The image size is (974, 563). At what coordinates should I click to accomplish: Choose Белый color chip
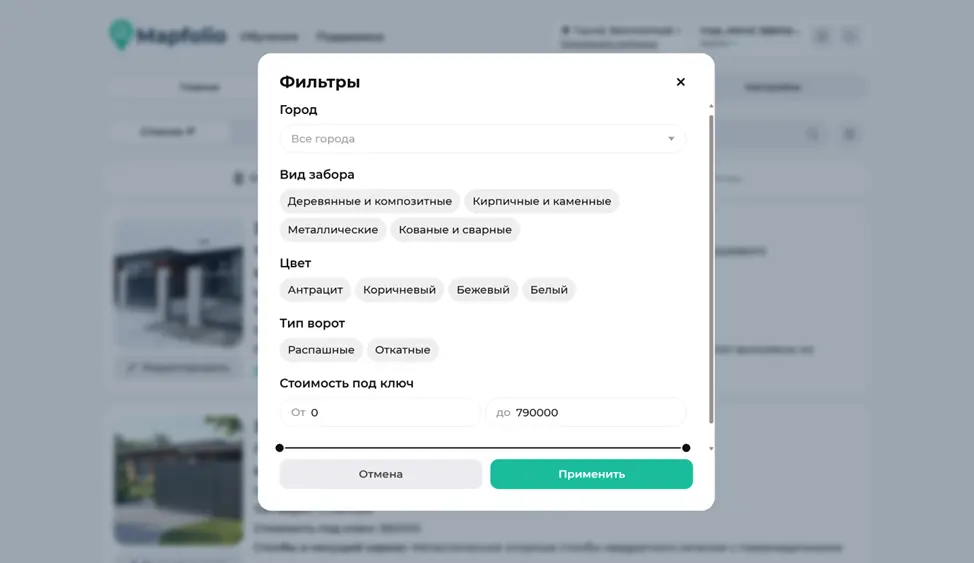click(x=548, y=290)
